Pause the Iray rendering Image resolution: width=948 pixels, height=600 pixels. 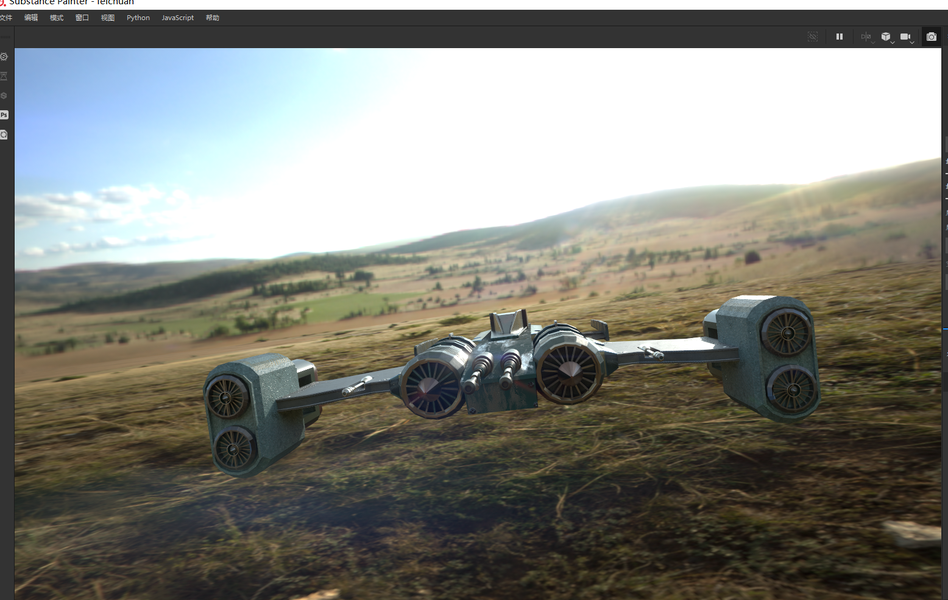tap(839, 37)
